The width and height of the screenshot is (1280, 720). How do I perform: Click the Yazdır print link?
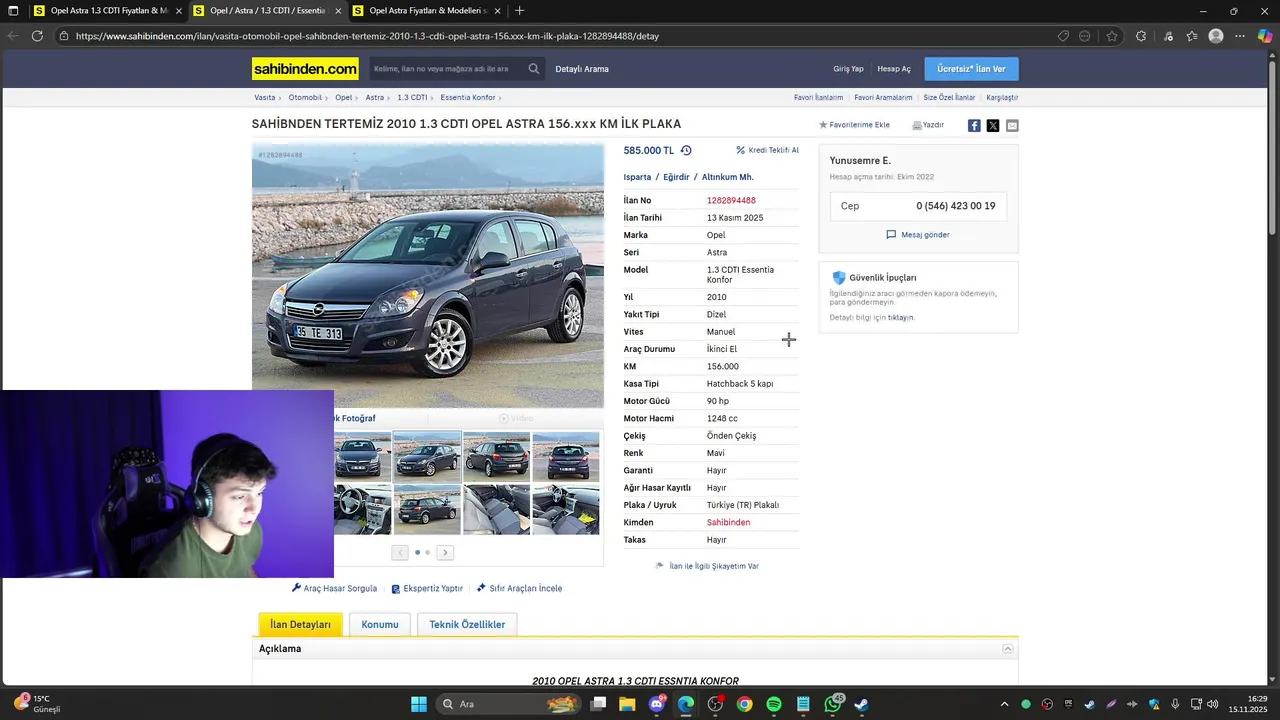[x=928, y=125]
